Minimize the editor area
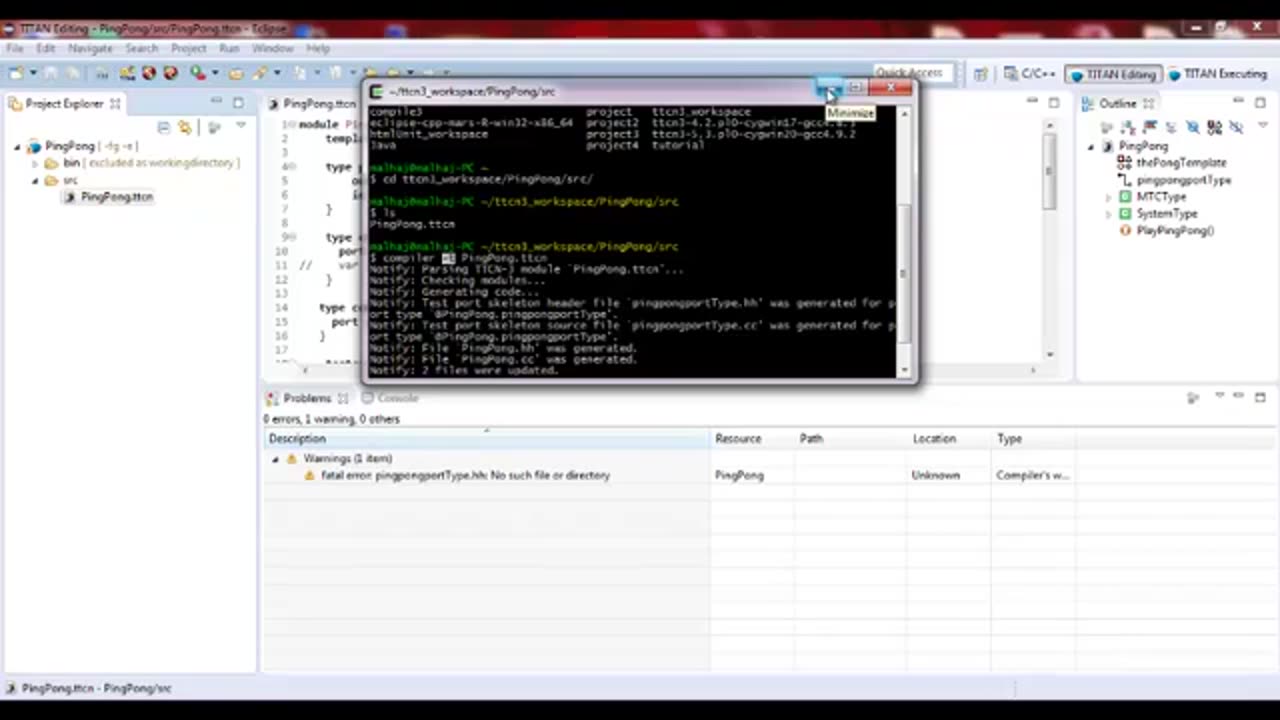Image resolution: width=1280 pixels, height=720 pixels. pyautogui.click(x=1032, y=102)
